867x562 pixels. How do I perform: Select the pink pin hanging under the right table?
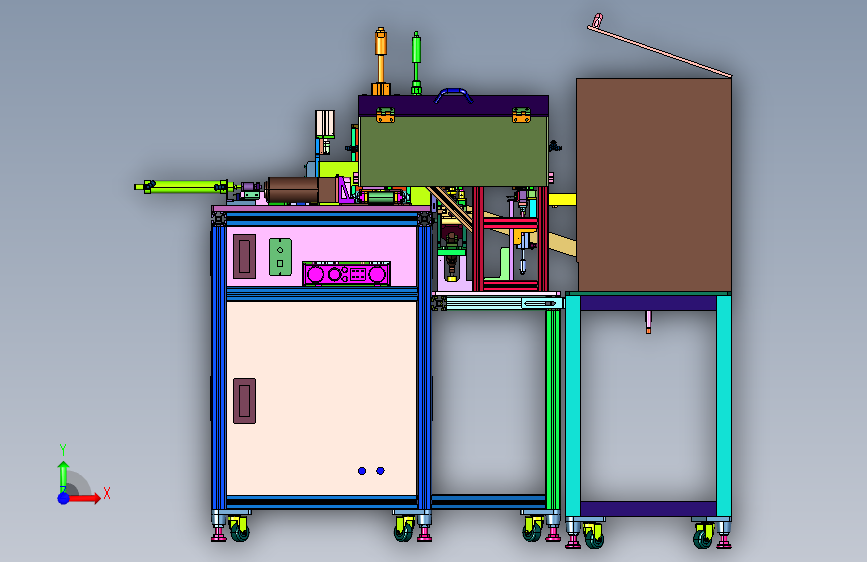click(649, 322)
